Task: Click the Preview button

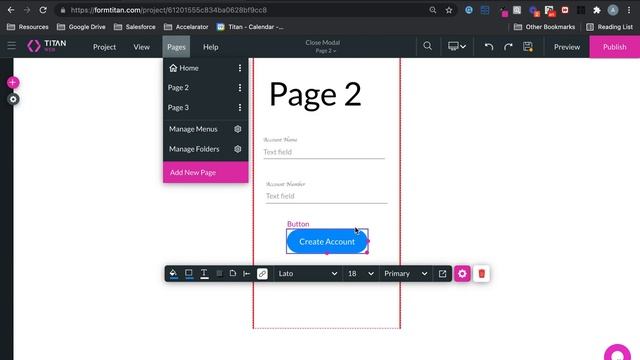Action: click(x=567, y=47)
